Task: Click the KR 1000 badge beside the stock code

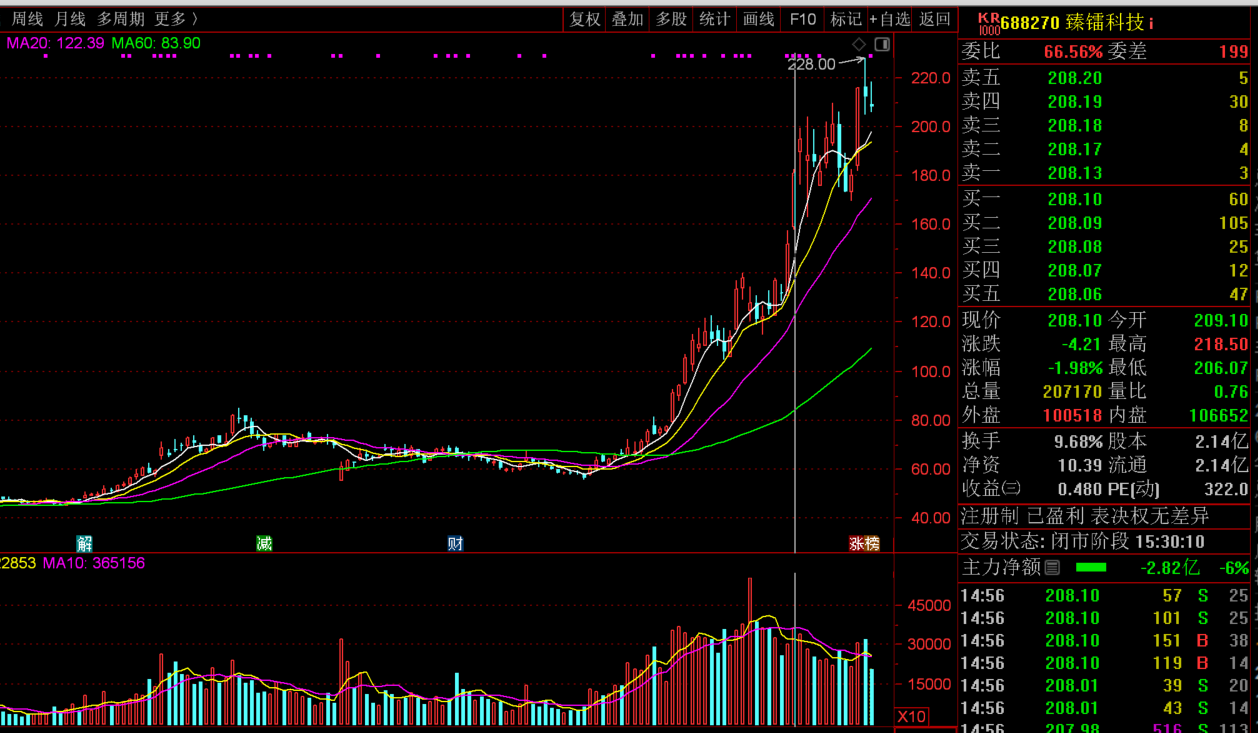Action: [x=988, y=22]
